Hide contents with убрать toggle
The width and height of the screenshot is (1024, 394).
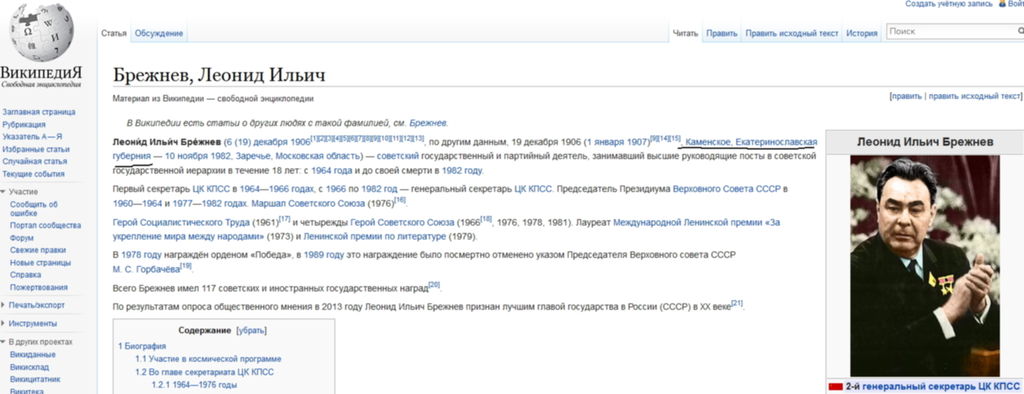pos(251,331)
